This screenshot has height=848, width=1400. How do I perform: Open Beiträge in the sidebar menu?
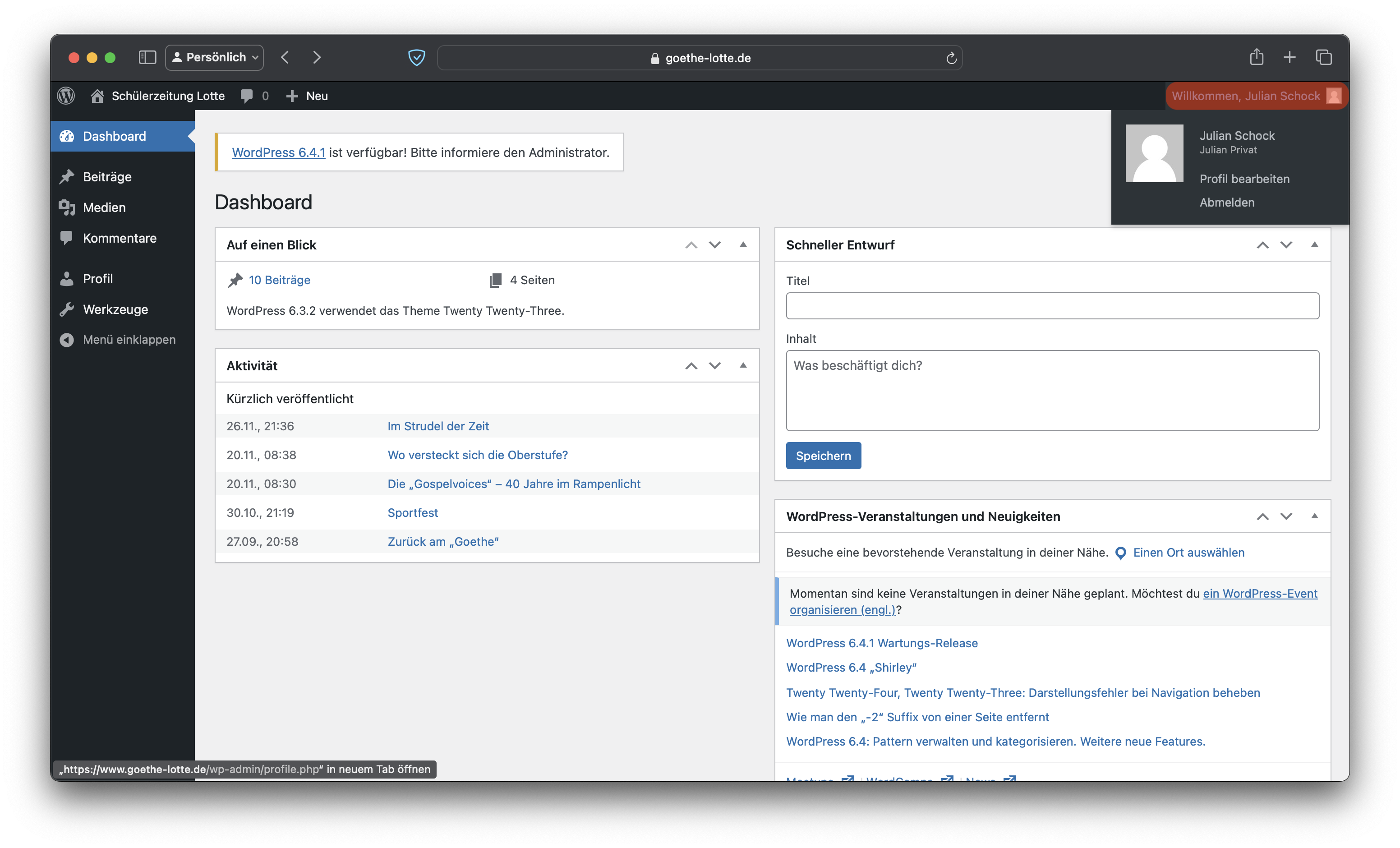107,177
